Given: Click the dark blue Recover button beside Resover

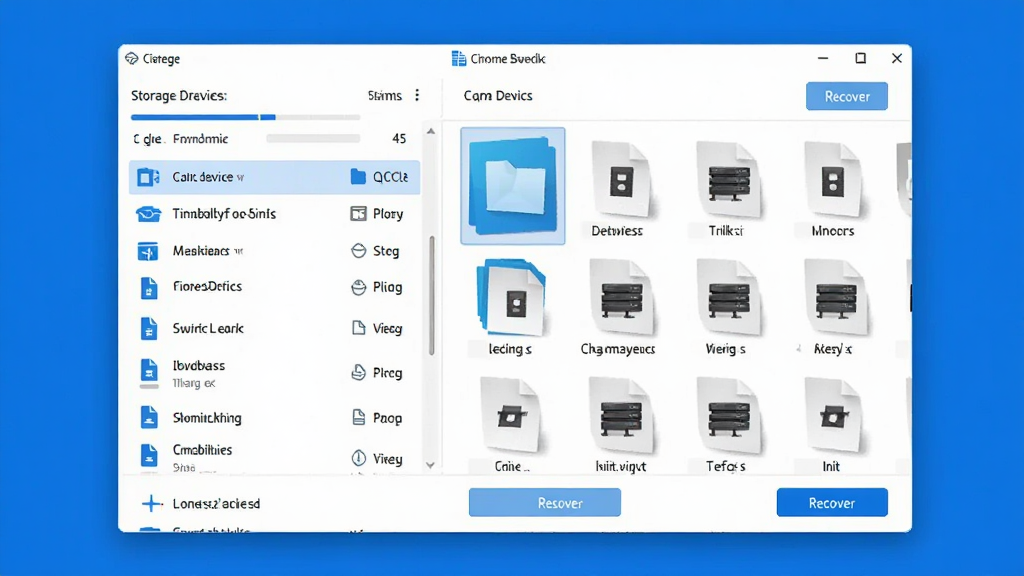Looking at the screenshot, I should click(832, 503).
